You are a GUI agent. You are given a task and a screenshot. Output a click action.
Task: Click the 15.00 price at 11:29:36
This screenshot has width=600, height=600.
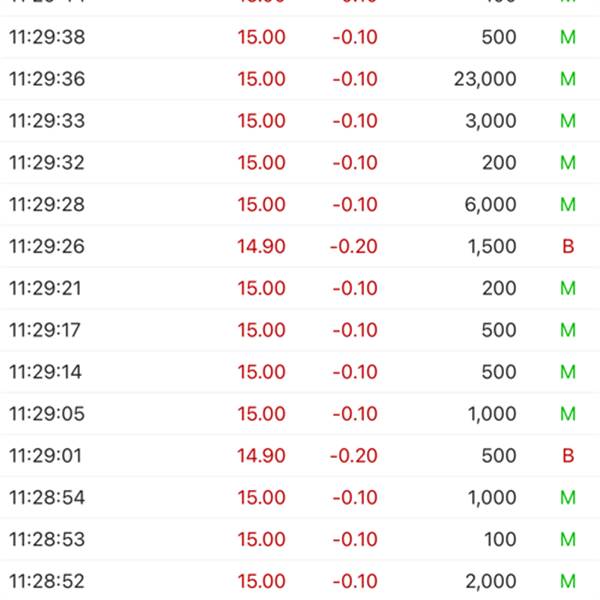pyautogui.click(x=261, y=79)
